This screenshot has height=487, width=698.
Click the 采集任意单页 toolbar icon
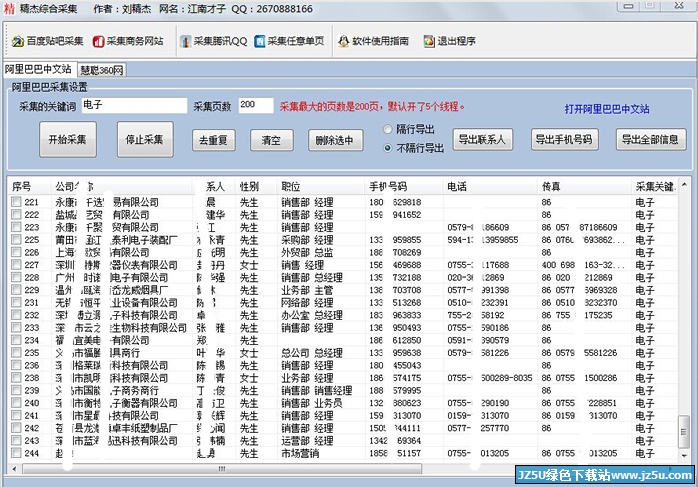point(260,41)
